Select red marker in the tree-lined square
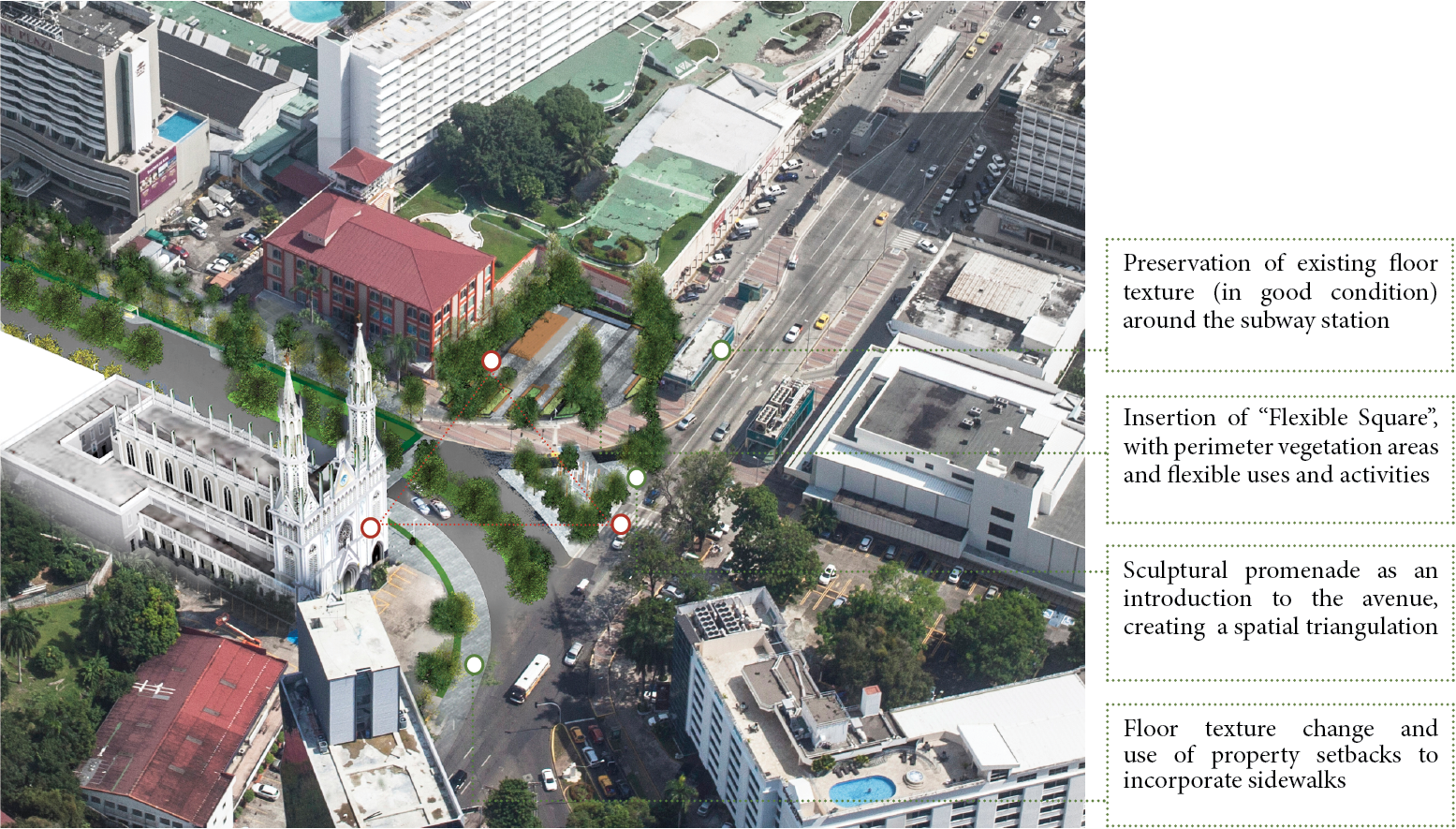Viewport: 1456px width, 829px height. click(491, 361)
